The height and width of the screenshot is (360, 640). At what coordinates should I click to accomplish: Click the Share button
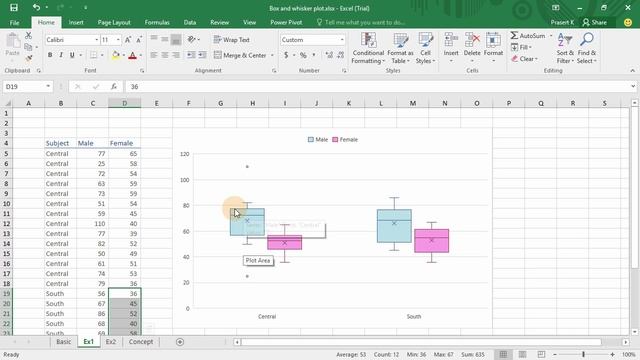[594, 22]
